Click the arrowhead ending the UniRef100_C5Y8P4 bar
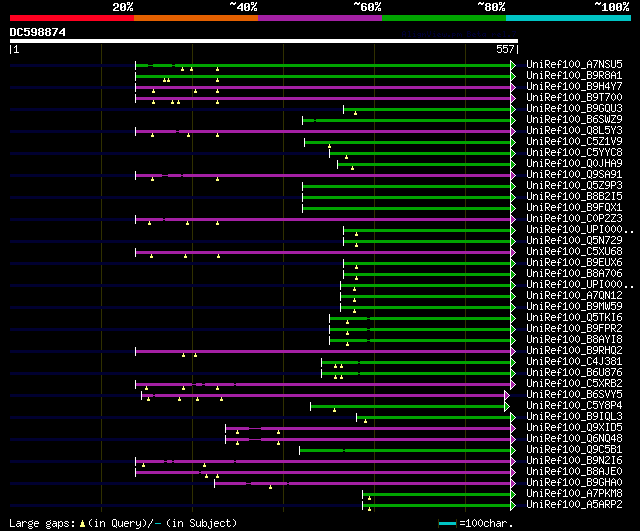The width and height of the screenshot is (640, 531). click(507, 406)
